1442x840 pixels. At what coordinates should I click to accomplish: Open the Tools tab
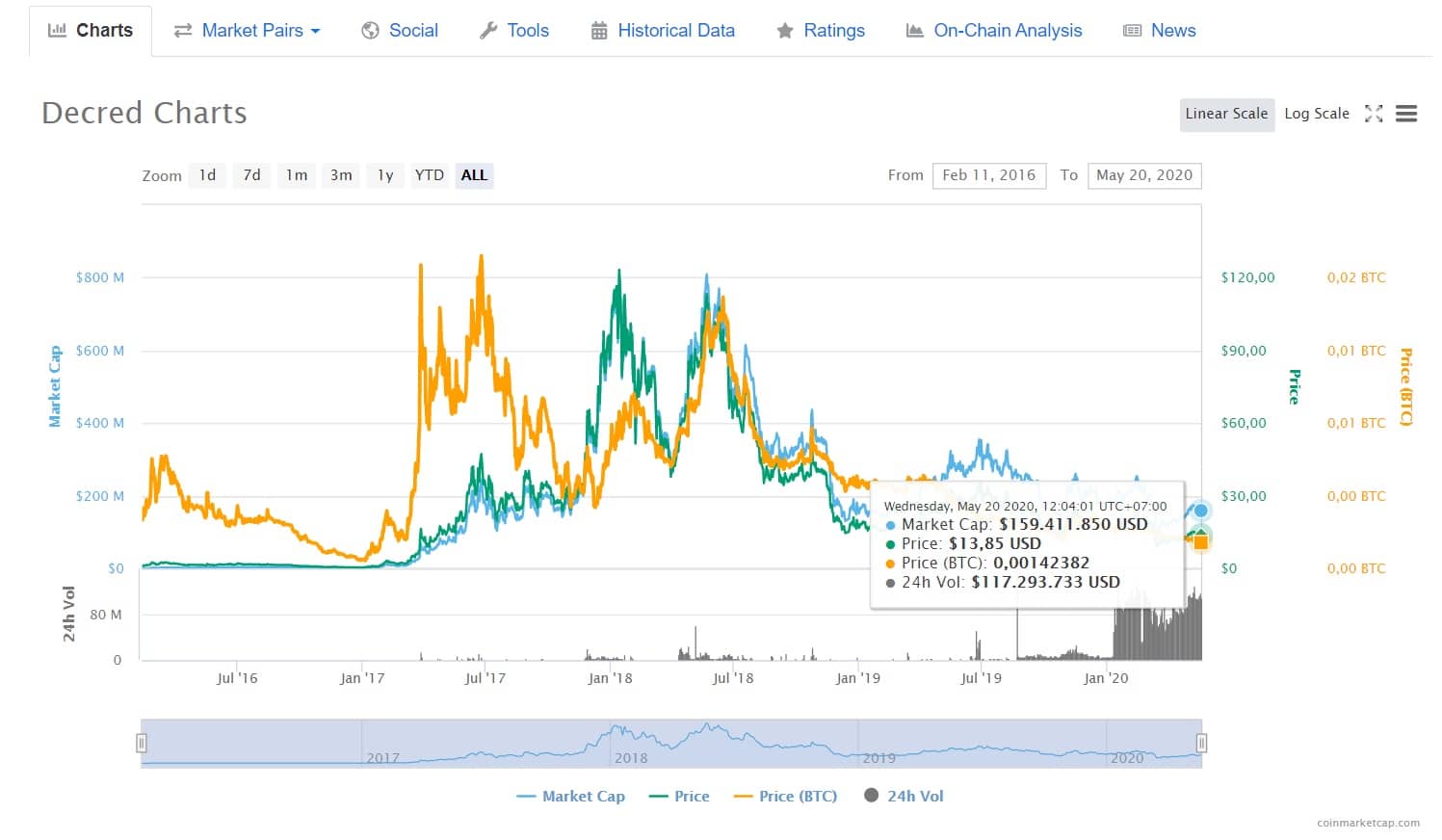coord(514,31)
